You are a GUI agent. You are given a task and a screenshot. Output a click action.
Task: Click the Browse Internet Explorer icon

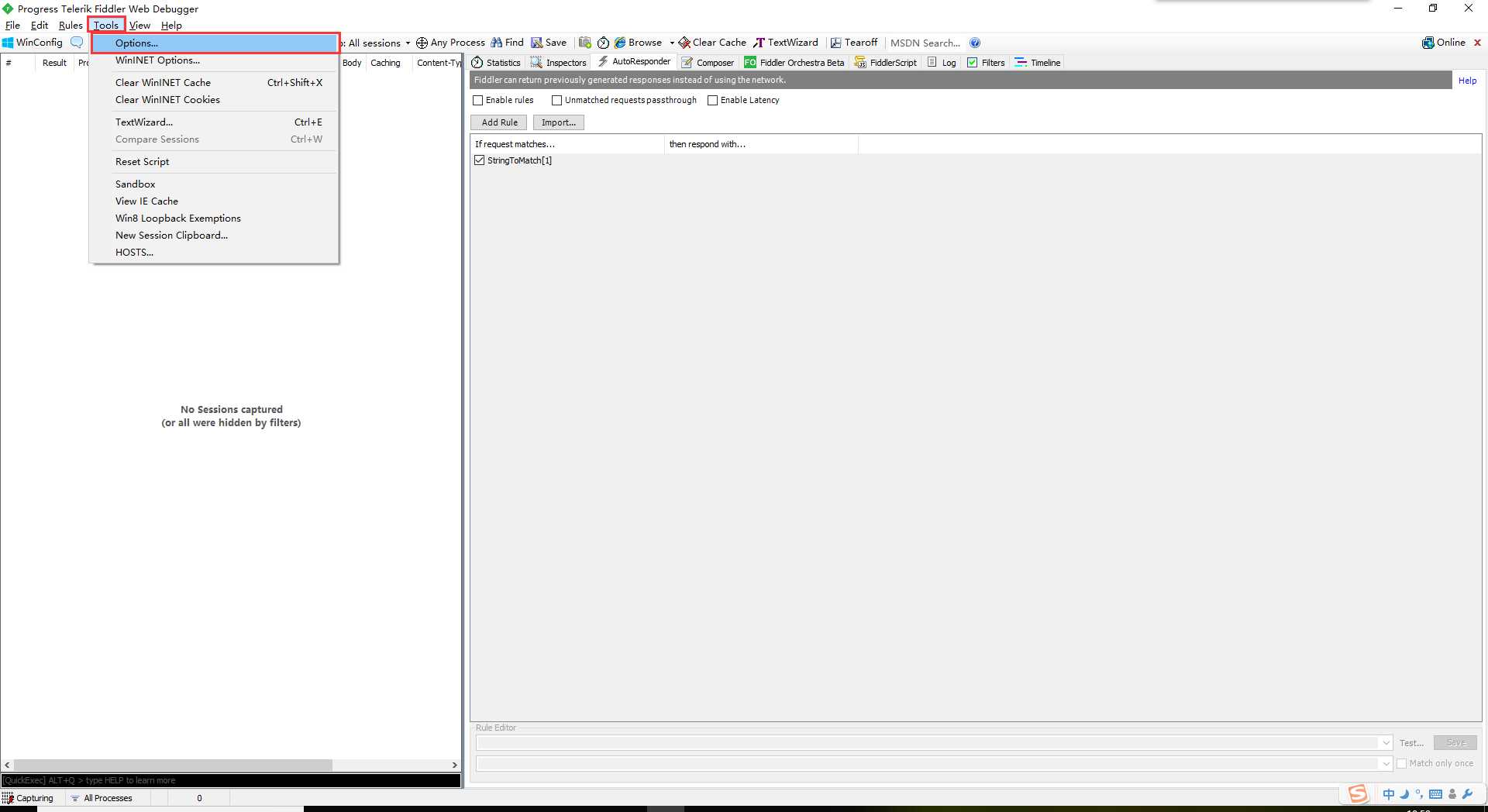click(620, 43)
